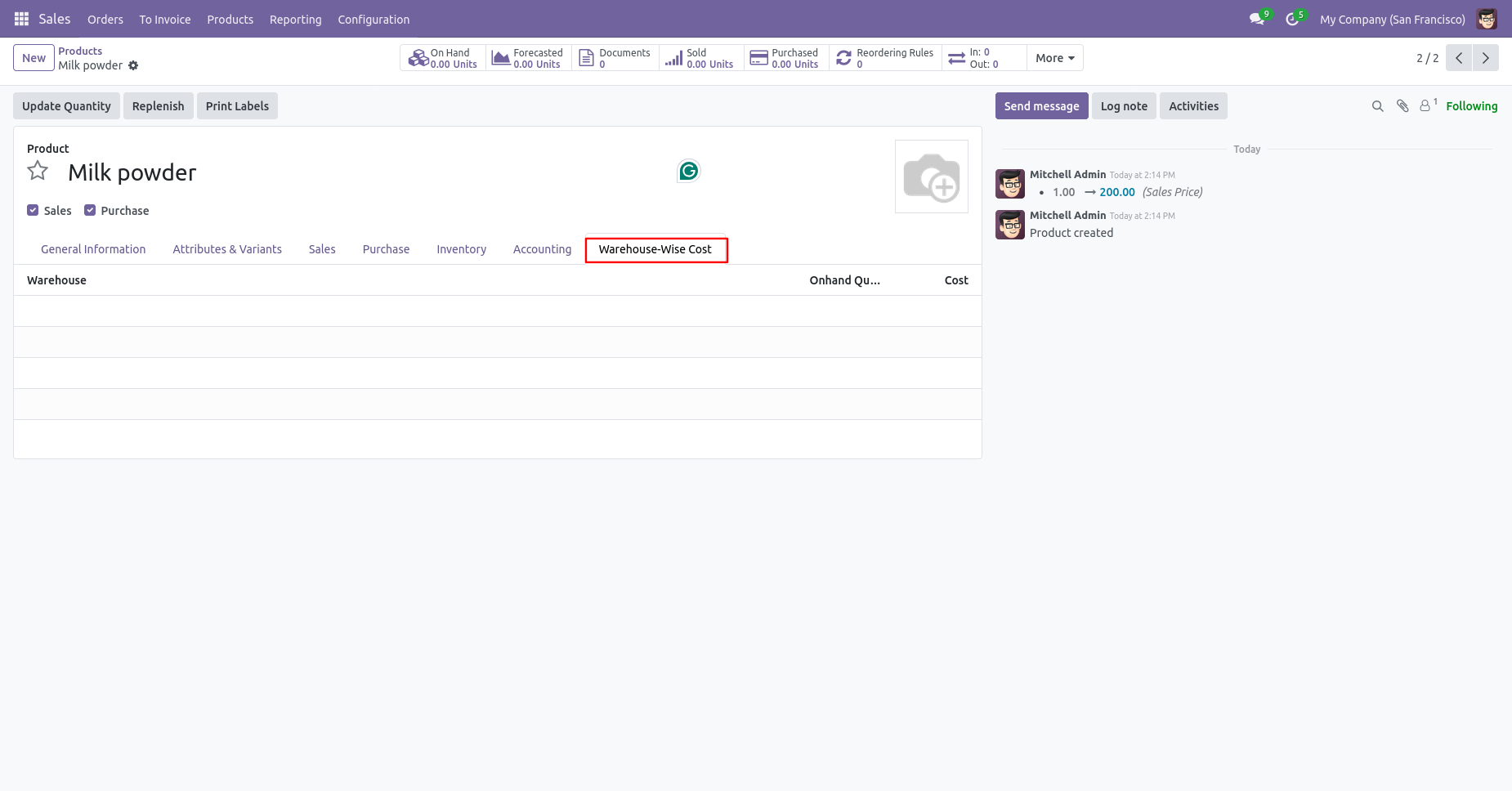Switch to Sales tab in product form
Viewport: 1512px width, 791px height.
(x=322, y=249)
